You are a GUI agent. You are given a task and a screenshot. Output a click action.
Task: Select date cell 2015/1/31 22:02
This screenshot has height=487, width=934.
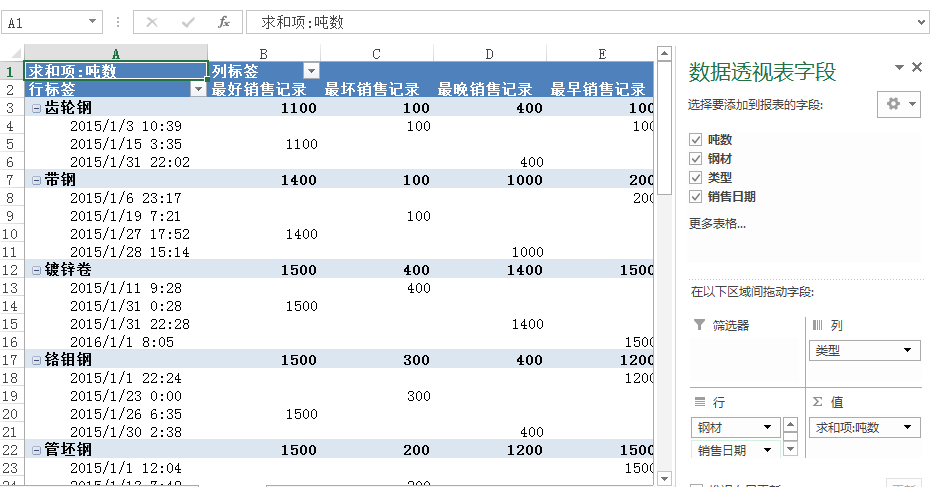(130, 162)
